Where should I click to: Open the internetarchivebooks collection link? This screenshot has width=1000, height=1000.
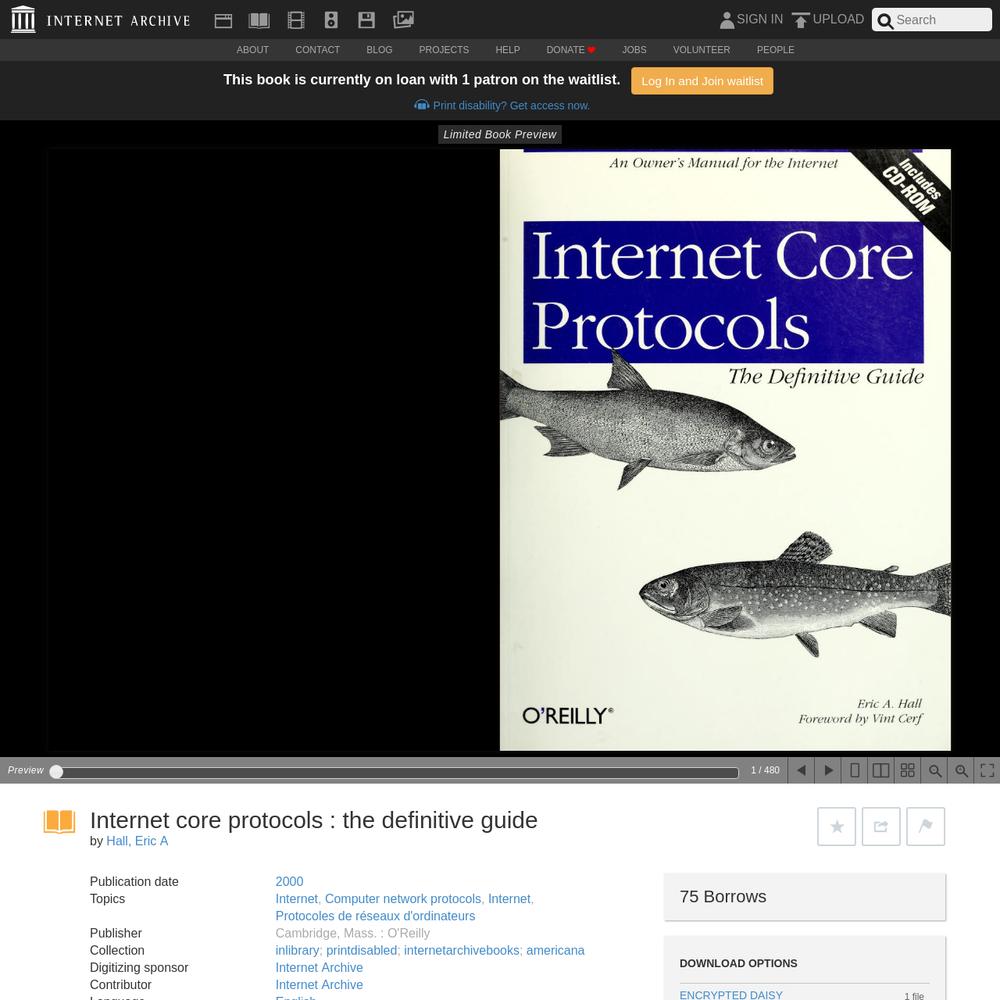[462, 950]
